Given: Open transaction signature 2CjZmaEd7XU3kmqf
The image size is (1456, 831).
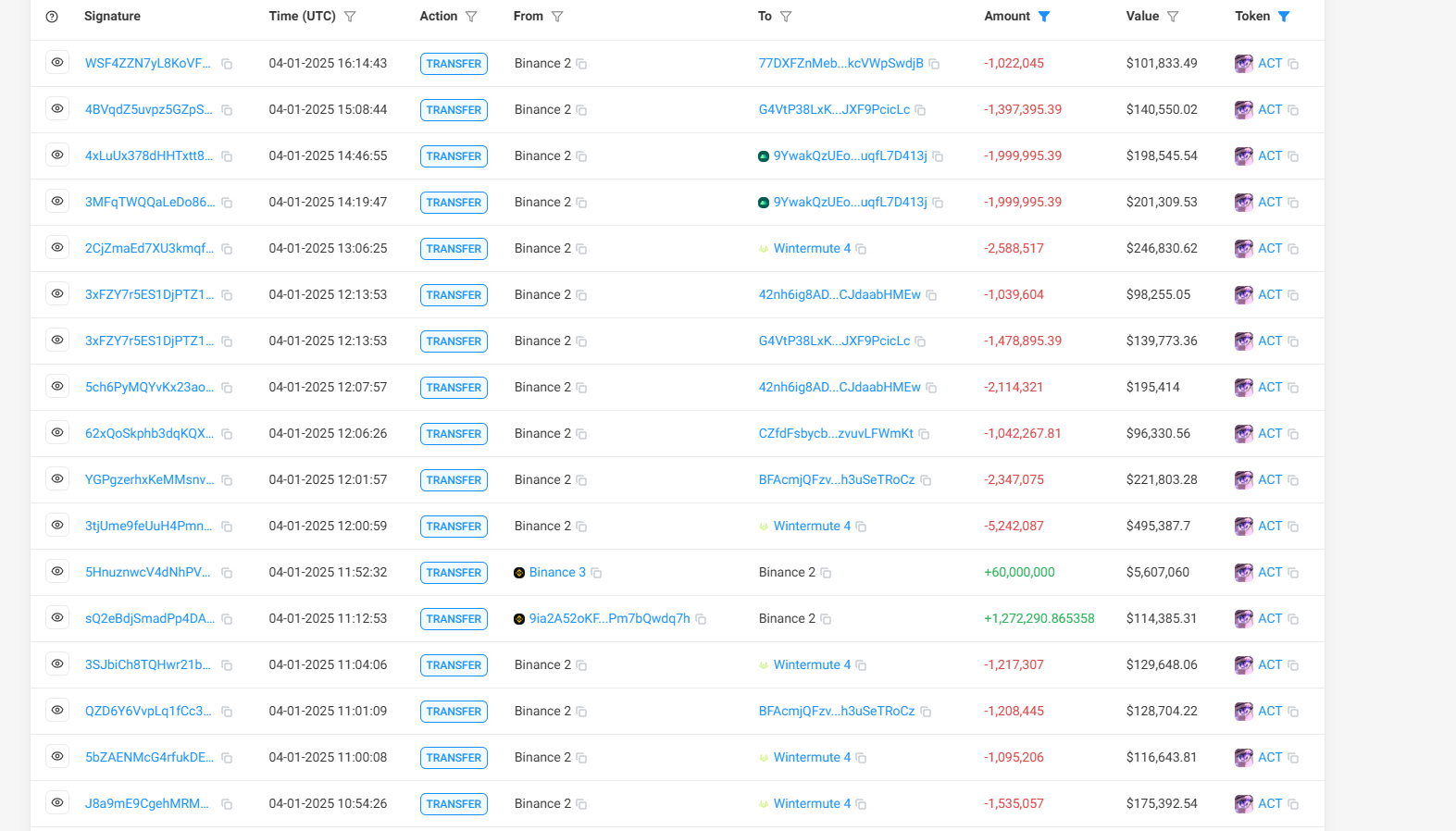Looking at the screenshot, I should point(149,249).
